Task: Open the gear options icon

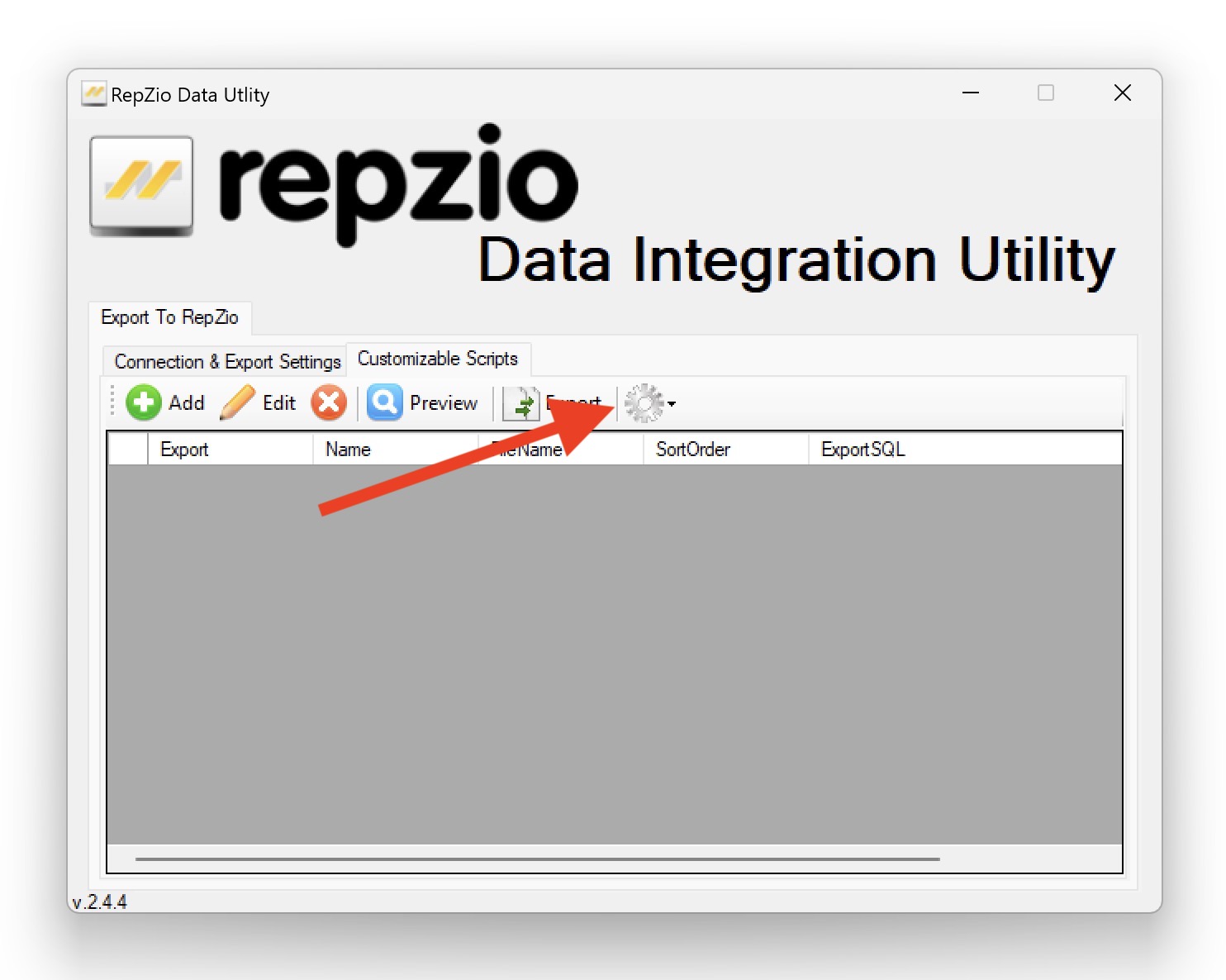Action: pos(644,403)
